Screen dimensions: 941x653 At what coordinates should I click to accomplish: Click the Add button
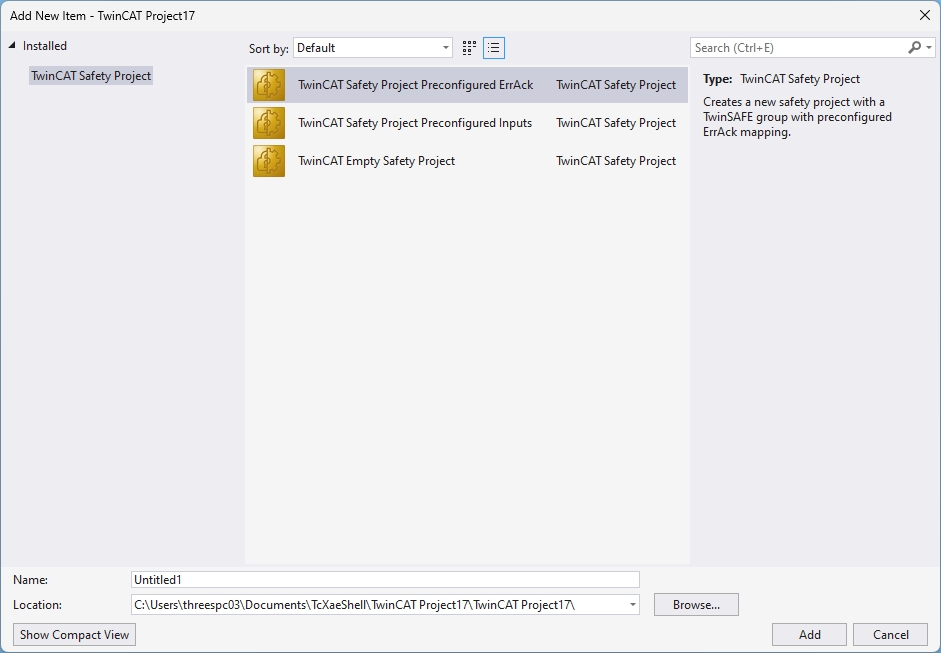809,634
